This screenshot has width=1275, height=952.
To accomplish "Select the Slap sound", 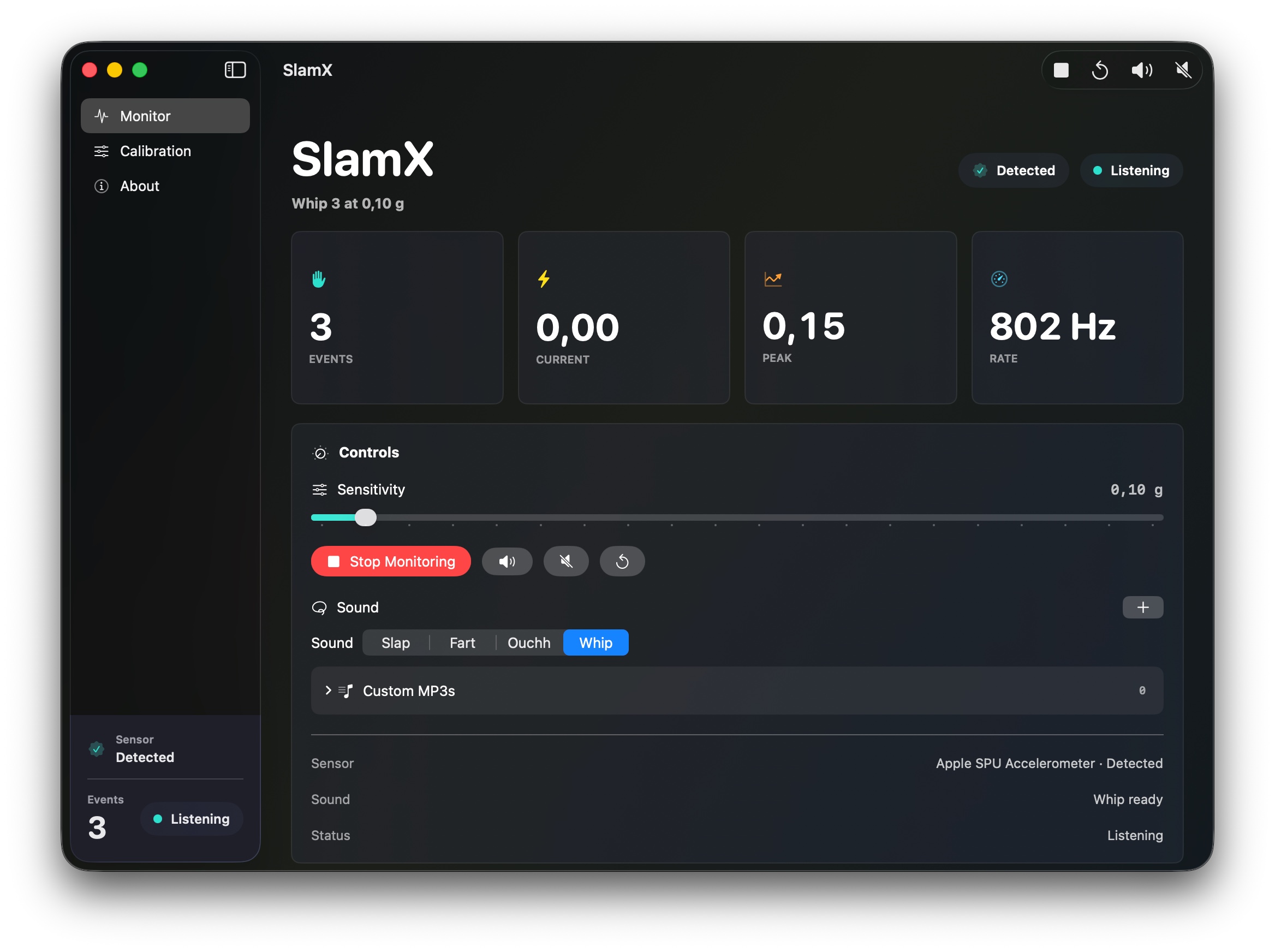I will [x=396, y=642].
